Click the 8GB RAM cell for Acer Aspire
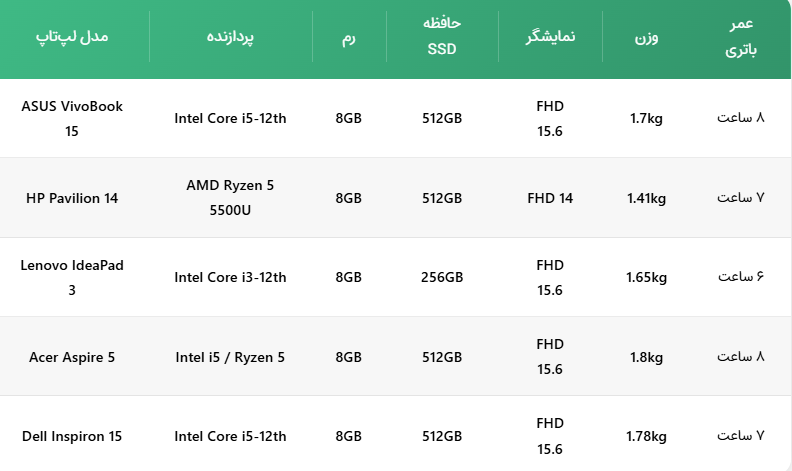The width and height of the screenshot is (792, 471). (349, 357)
